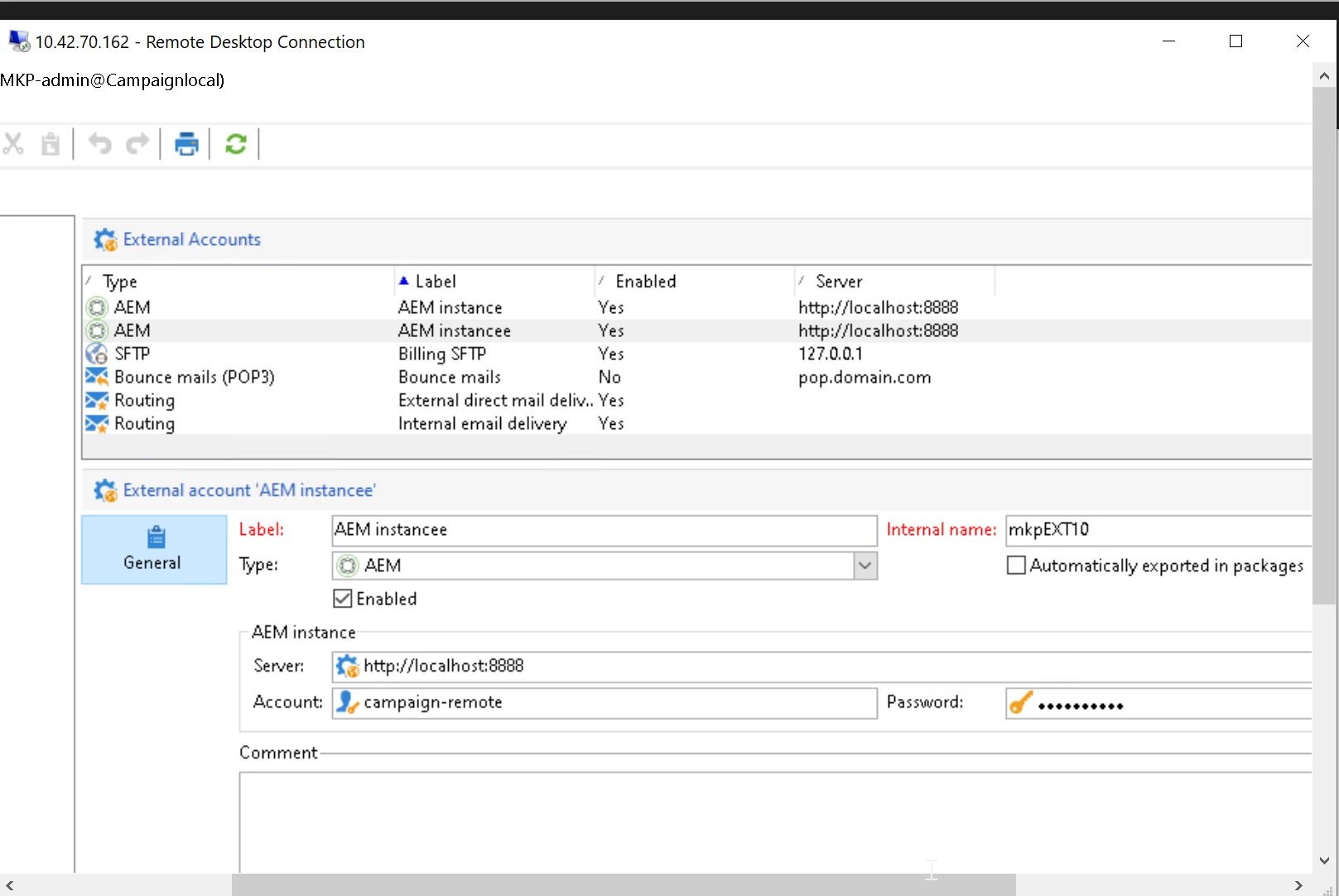Click the External Accounts header gear icon
Image resolution: width=1339 pixels, height=896 pixels.
coord(105,239)
